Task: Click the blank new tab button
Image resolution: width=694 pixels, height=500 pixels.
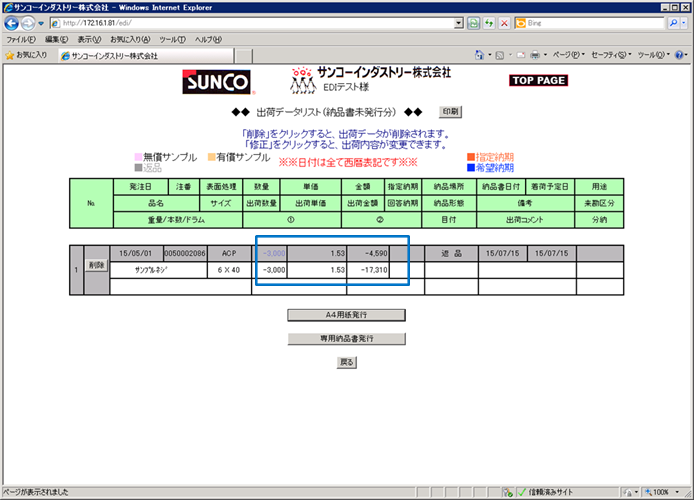Action: click(243, 56)
